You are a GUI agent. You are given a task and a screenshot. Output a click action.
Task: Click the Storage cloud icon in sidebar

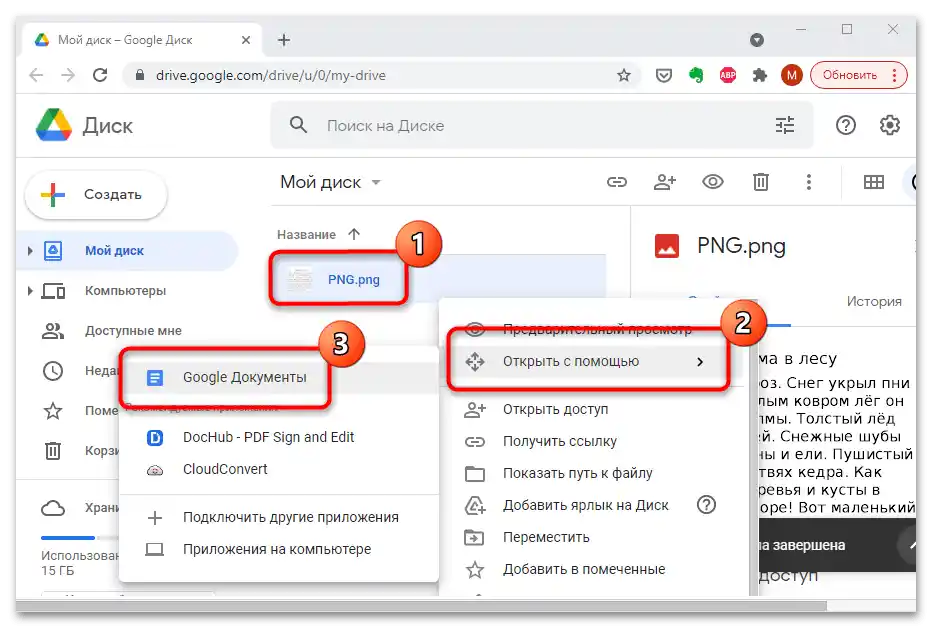53,508
